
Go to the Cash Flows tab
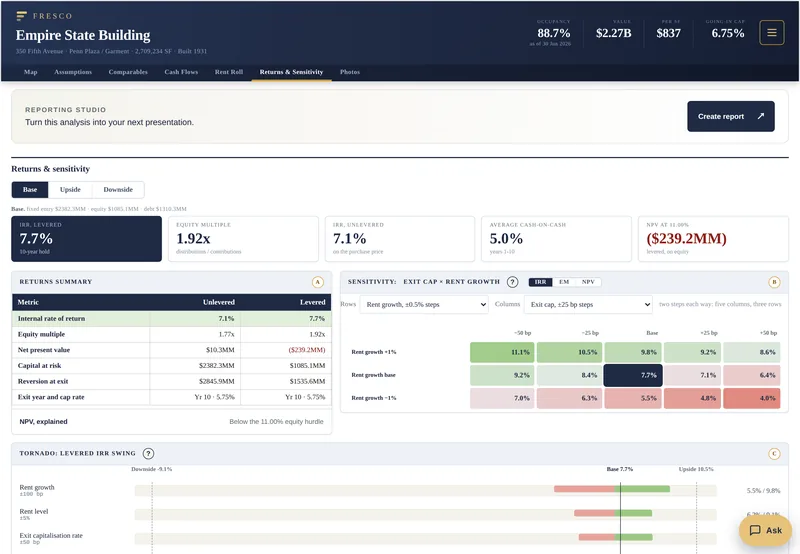click(x=181, y=72)
